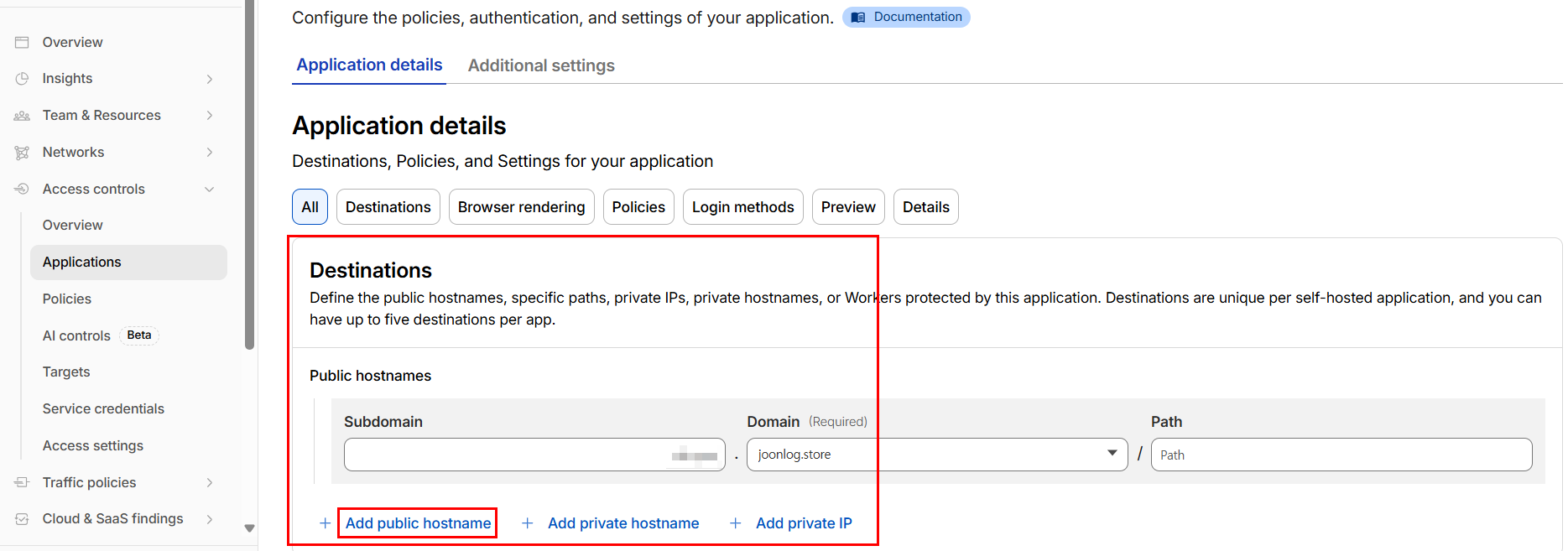The width and height of the screenshot is (1568, 551).
Task: Select the Destinations filter pill
Action: pyautogui.click(x=388, y=207)
